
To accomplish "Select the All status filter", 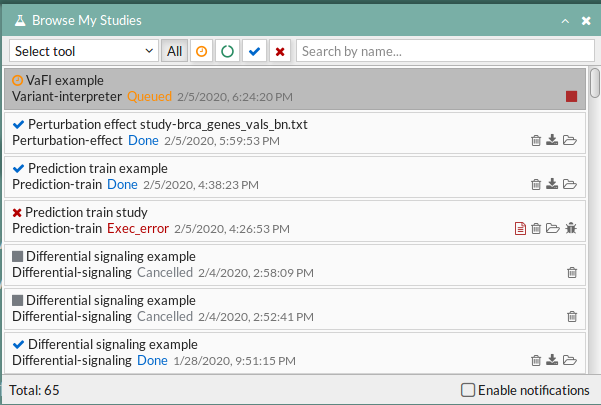I will click(174, 51).
